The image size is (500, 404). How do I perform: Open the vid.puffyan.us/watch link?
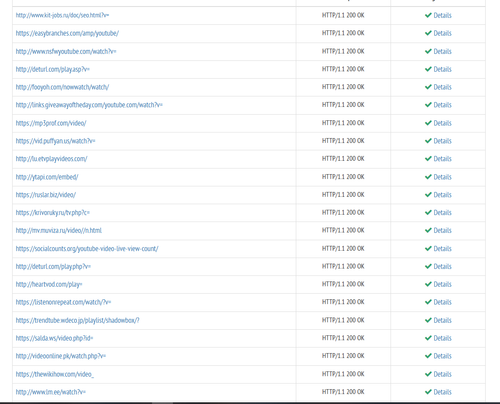pyautogui.click(x=55, y=141)
